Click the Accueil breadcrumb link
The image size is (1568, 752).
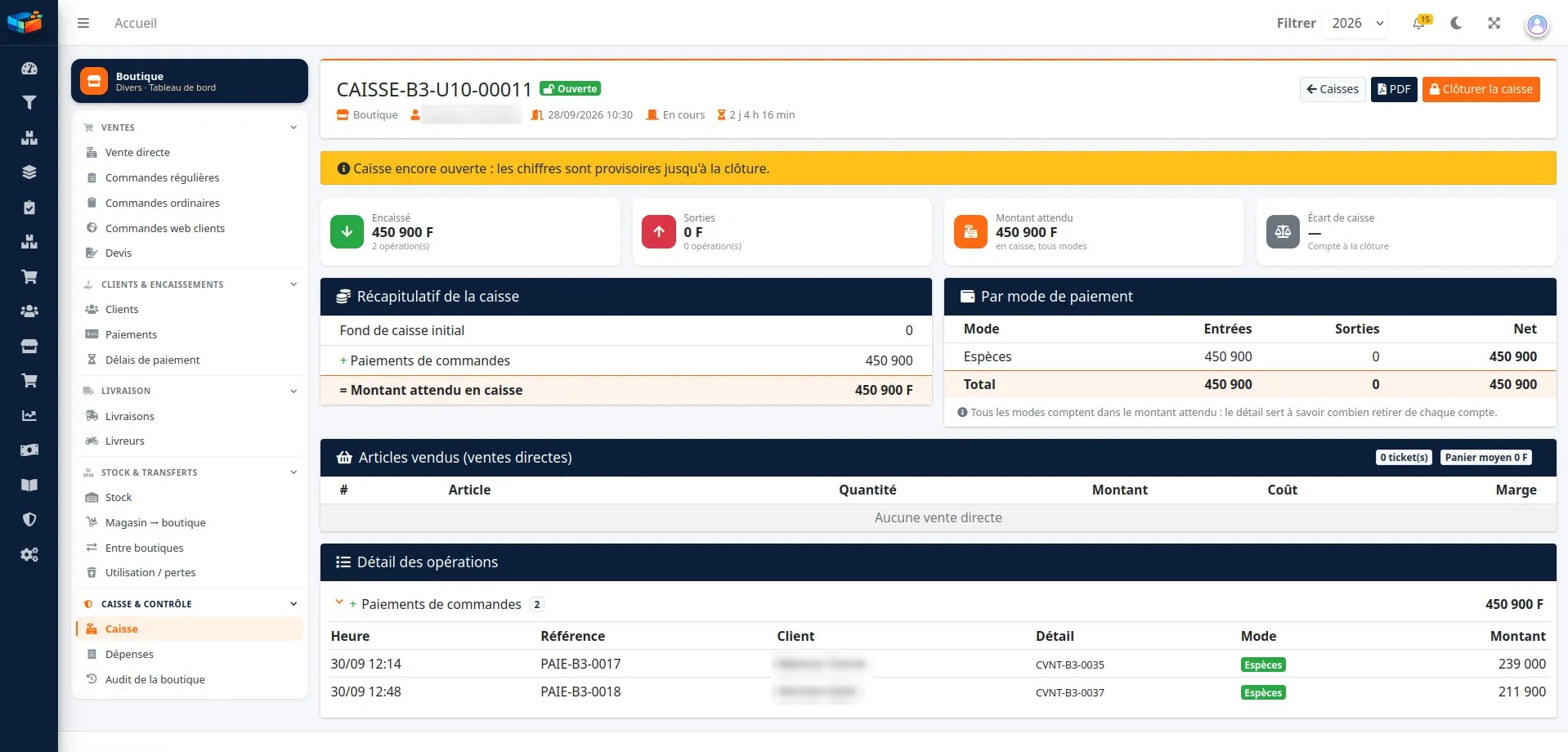[136, 23]
